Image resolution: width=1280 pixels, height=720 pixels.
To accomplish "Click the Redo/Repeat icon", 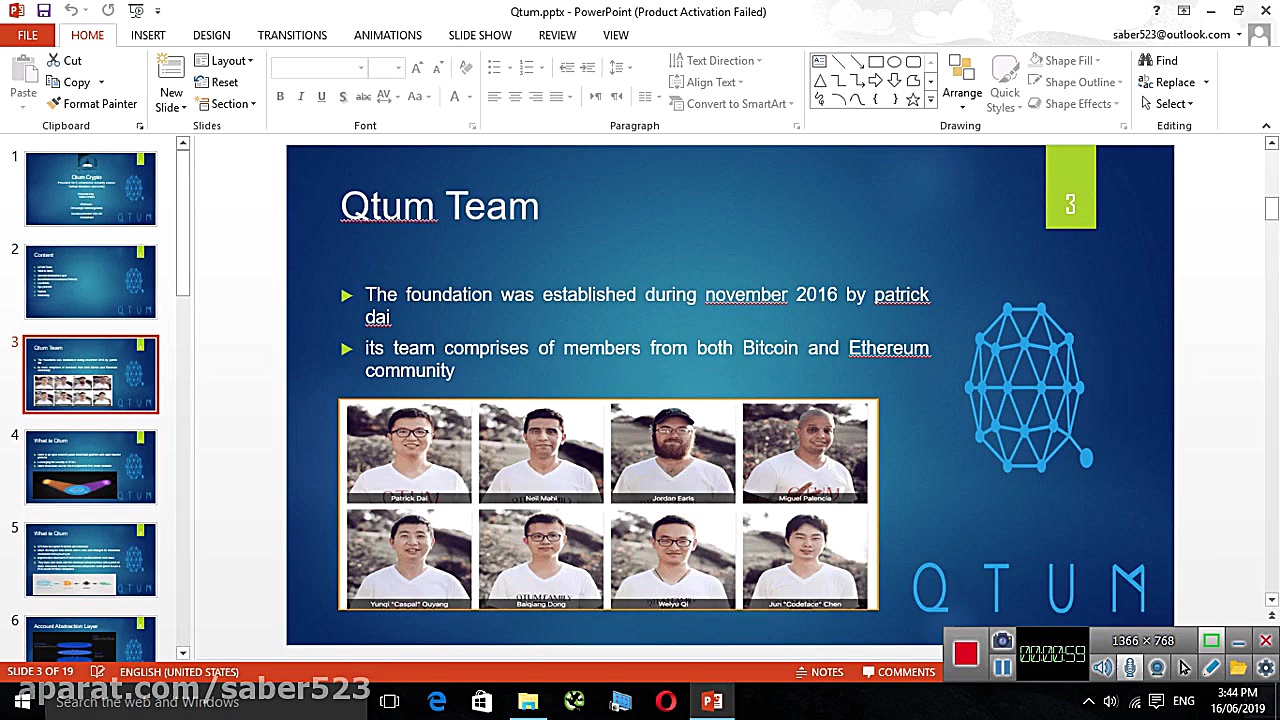I will 107,11.
